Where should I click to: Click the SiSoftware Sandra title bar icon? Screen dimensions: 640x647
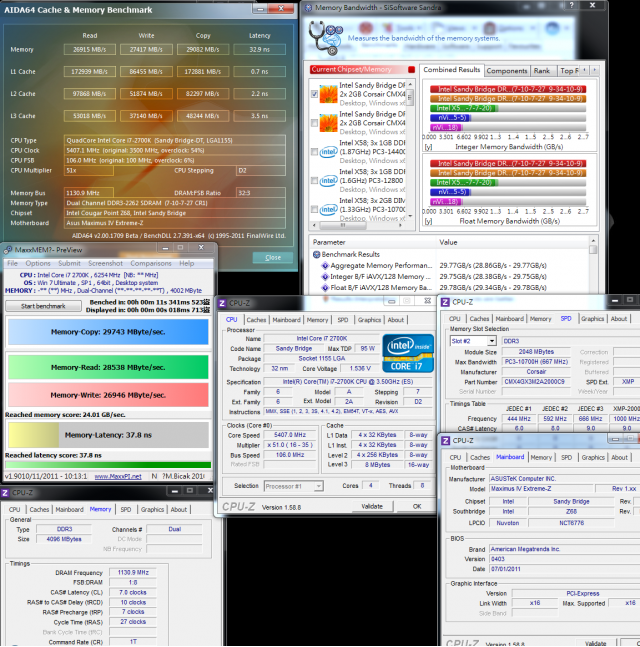[x=308, y=7]
